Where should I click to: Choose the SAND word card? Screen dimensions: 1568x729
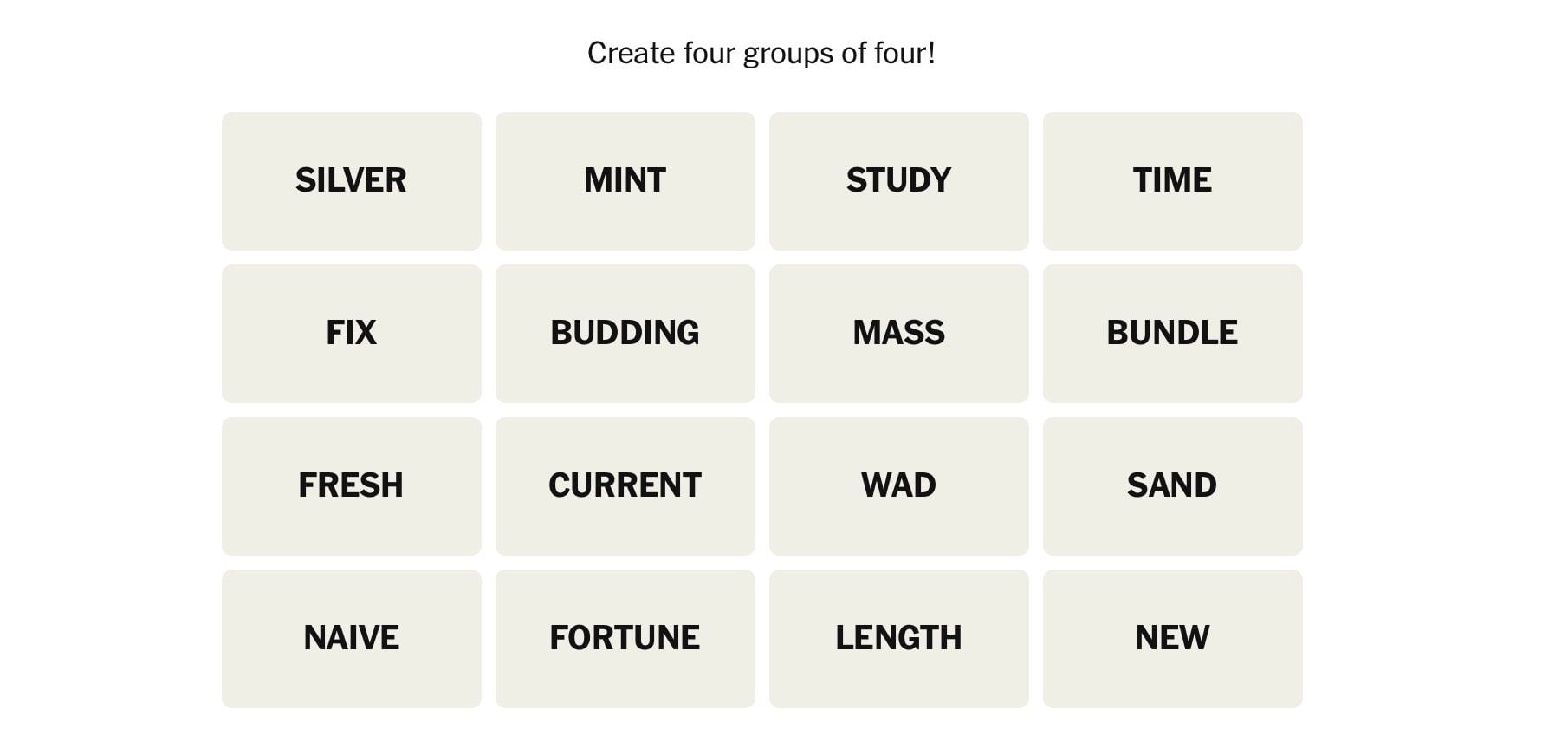(x=1172, y=485)
